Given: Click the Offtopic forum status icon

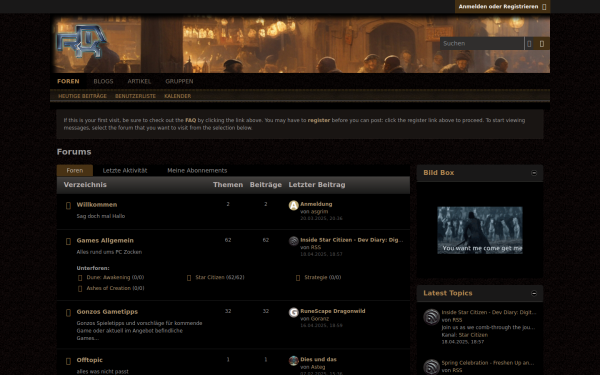Looking at the screenshot, I should (68, 361).
